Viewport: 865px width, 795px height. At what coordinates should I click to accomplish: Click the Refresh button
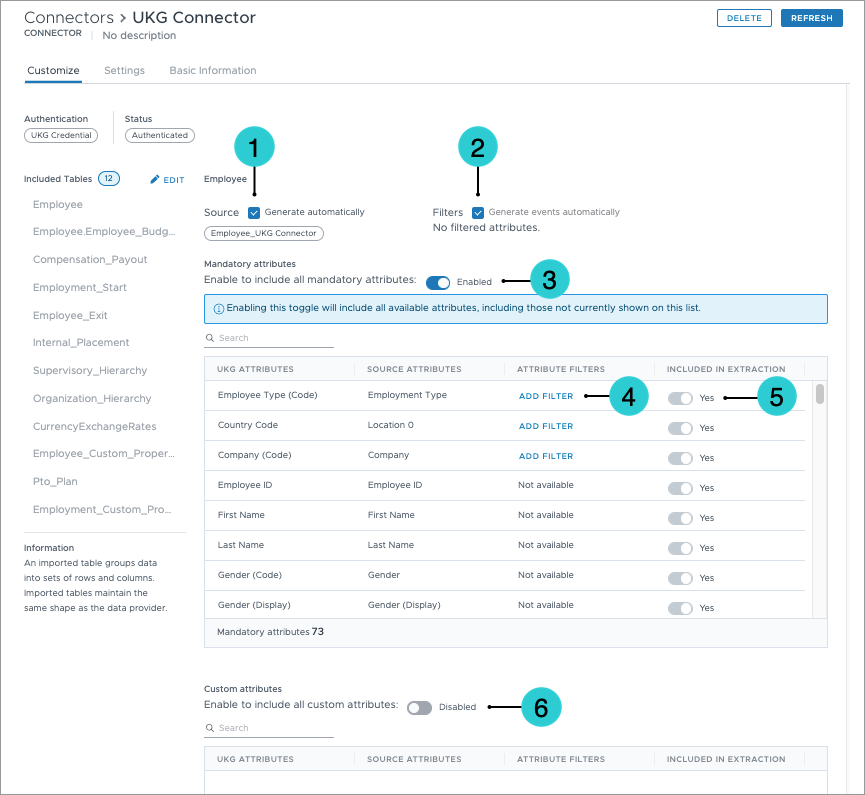pyautogui.click(x=811, y=18)
